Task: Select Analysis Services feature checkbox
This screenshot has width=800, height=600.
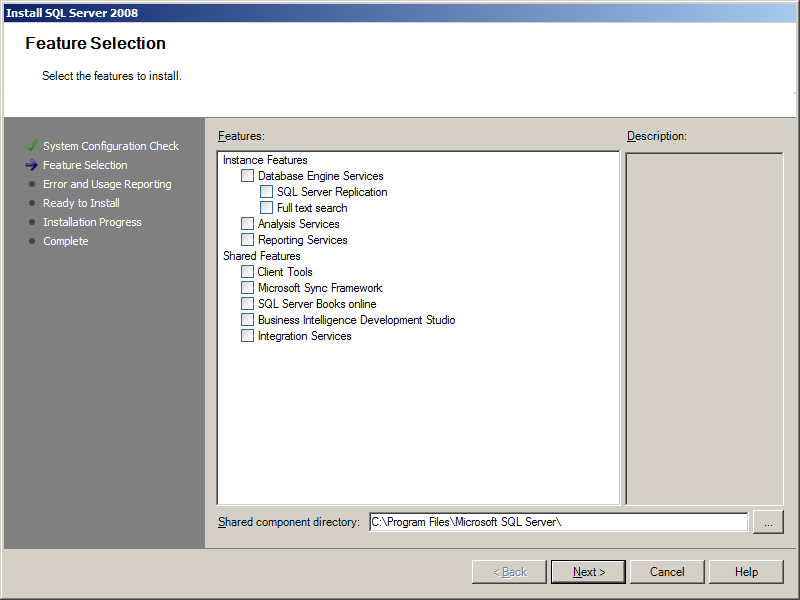Action: coord(247,224)
